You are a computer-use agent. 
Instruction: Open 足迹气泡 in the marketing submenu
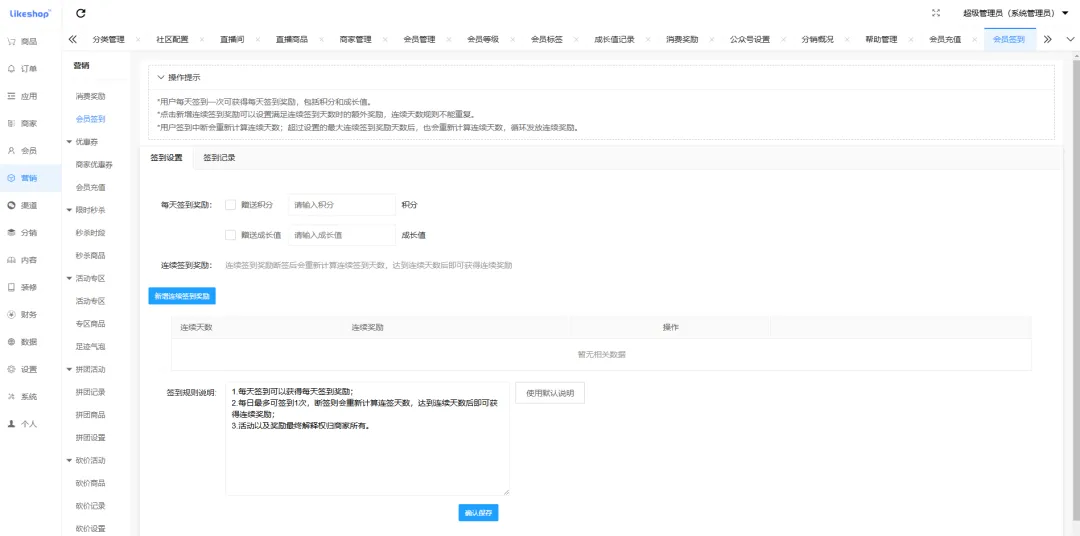pyautogui.click(x=90, y=347)
